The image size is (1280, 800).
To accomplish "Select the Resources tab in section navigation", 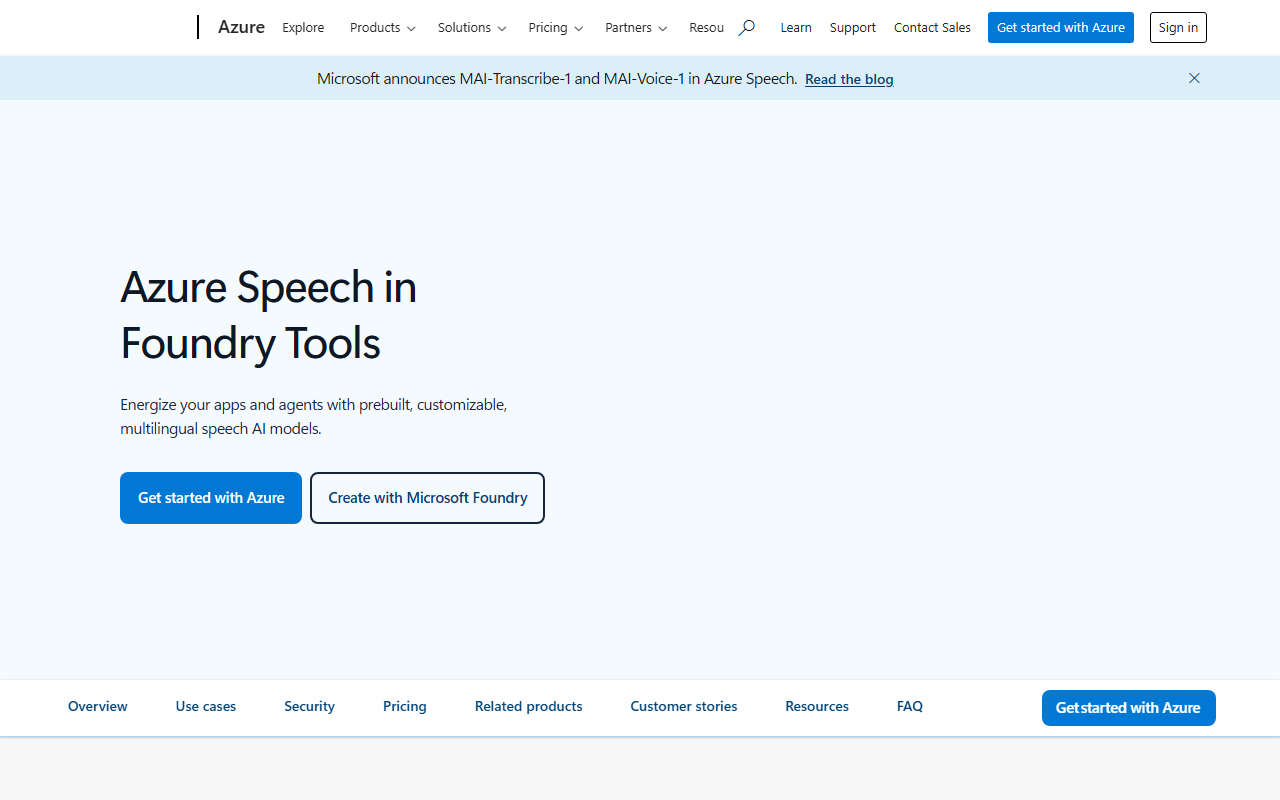I will point(817,706).
